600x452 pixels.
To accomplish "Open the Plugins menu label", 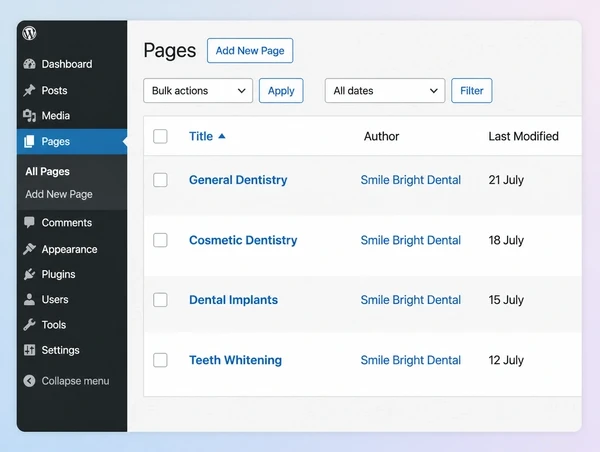I will (x=59, y=274).
